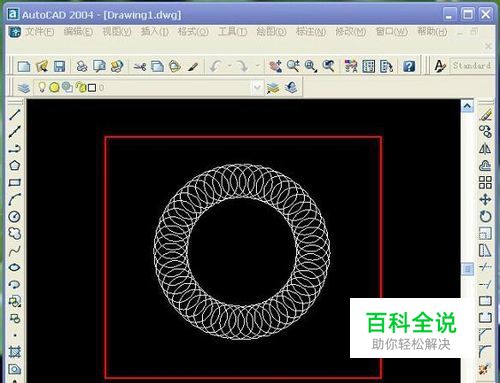Select the Insert Block tool
500x383 pixels.
pos(14,301)
